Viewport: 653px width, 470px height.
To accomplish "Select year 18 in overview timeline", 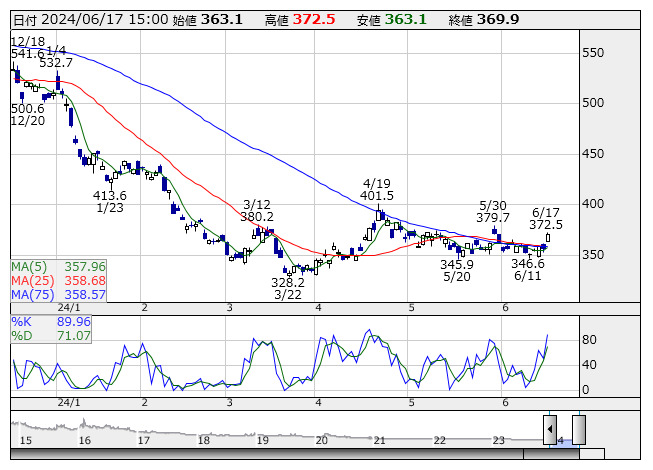I will point(203,440).
